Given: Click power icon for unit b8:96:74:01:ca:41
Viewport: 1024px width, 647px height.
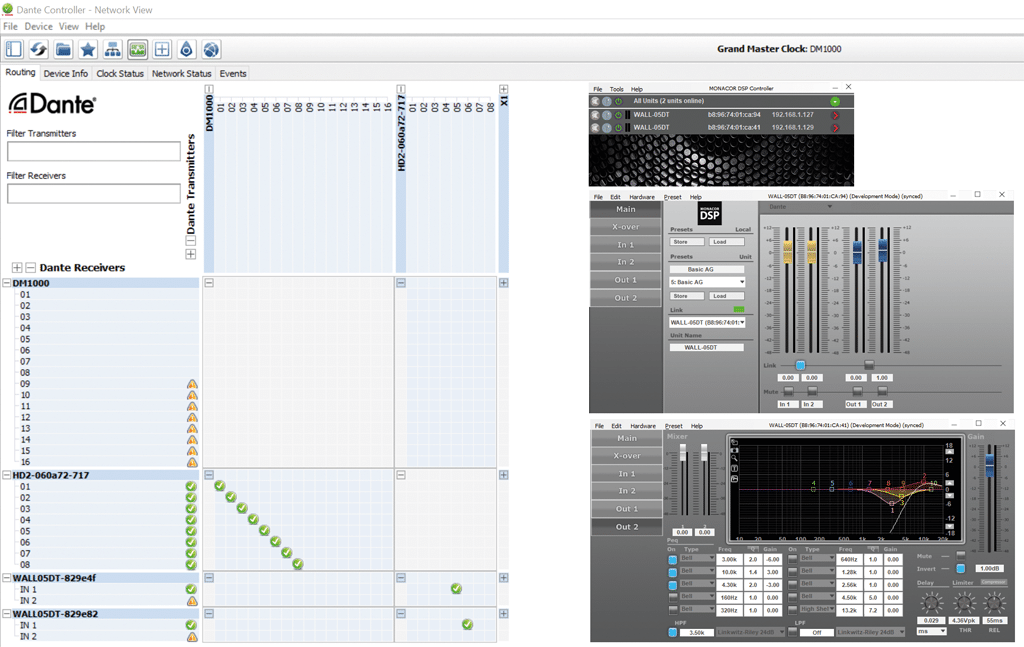Looking at the screenshot, I should pyautogui.click(x=618, y=128).
